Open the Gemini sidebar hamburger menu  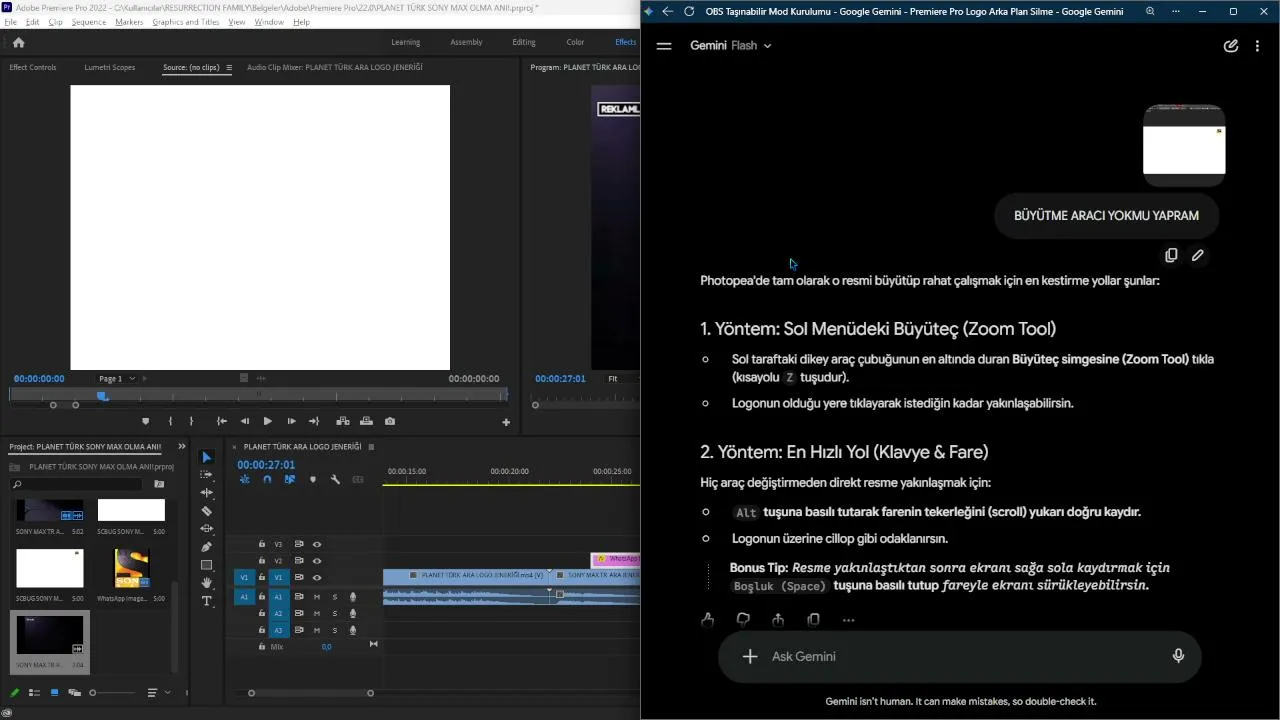(664, 45)
